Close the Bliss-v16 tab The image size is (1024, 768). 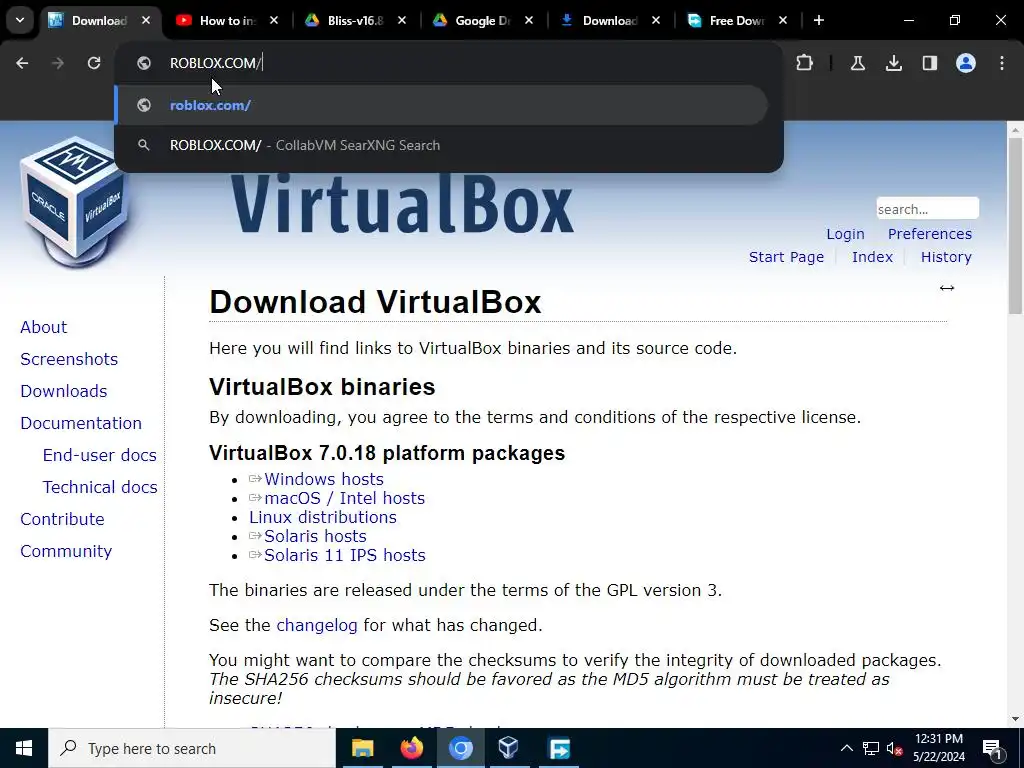coord(402,21)
